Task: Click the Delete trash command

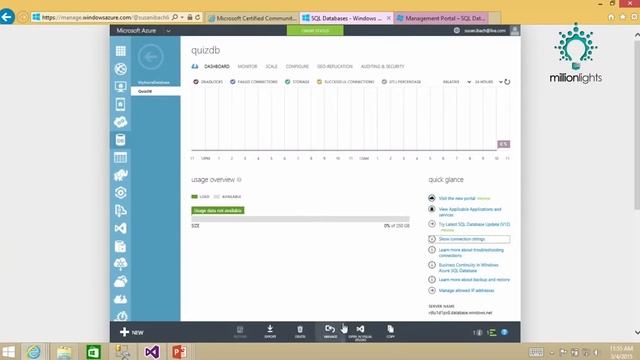Action: click(300, 332)
